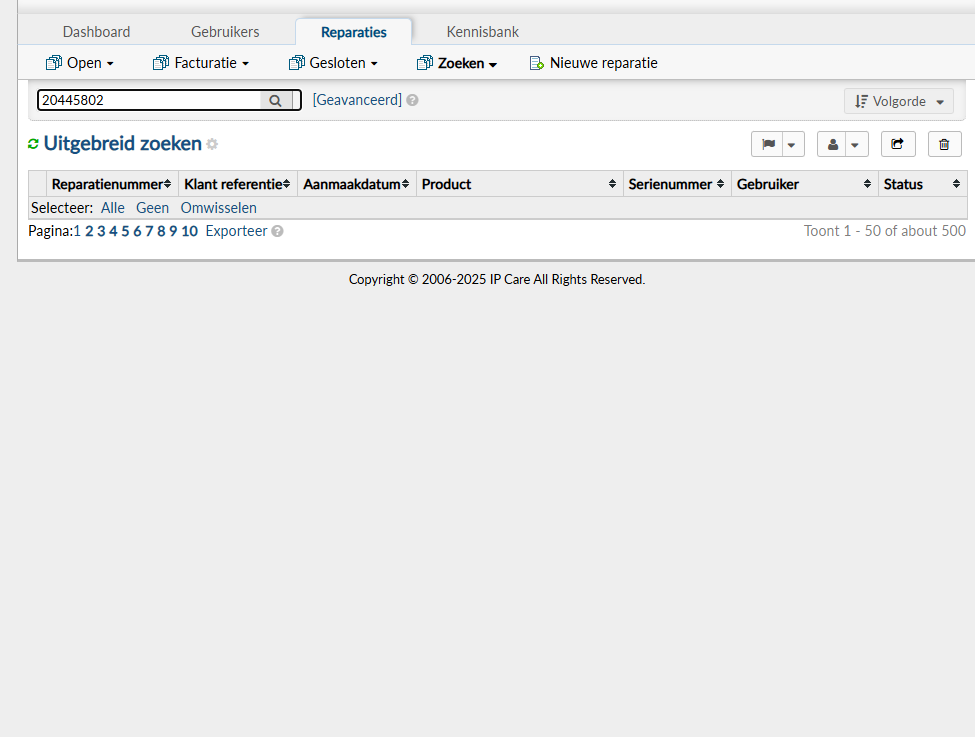The width and height of the screenshot is (975, 737).
Task: Click the flag icon button
Action: pos(767,144)
